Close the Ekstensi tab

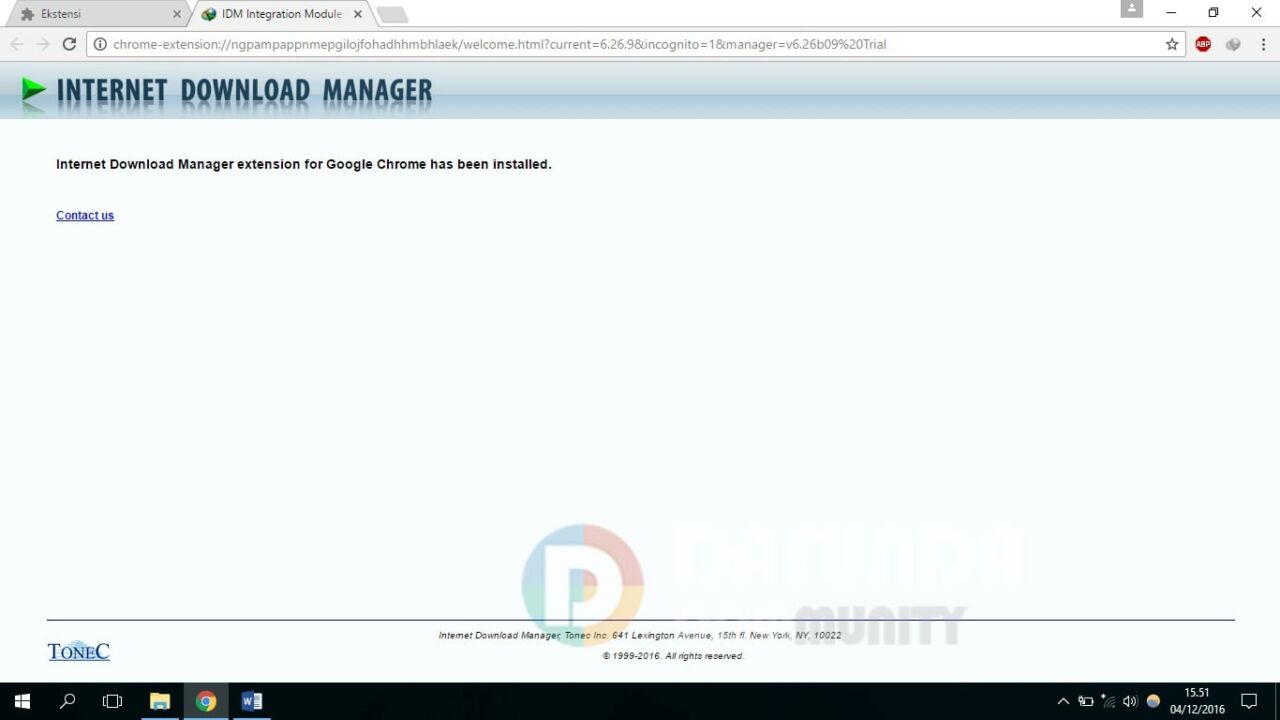177,14
